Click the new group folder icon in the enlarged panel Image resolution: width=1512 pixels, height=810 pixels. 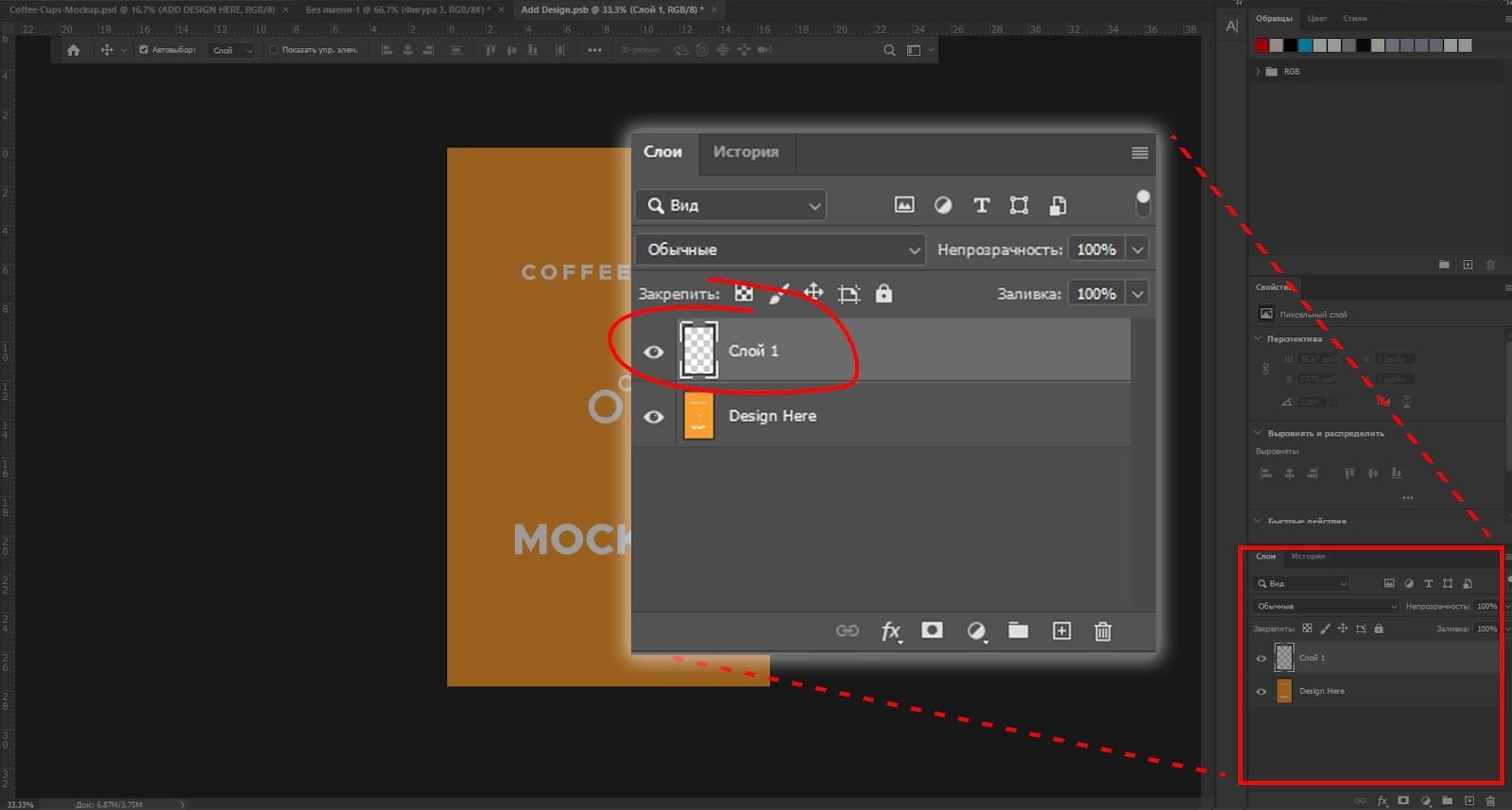pyautogui.click(x=1018, y=630)
